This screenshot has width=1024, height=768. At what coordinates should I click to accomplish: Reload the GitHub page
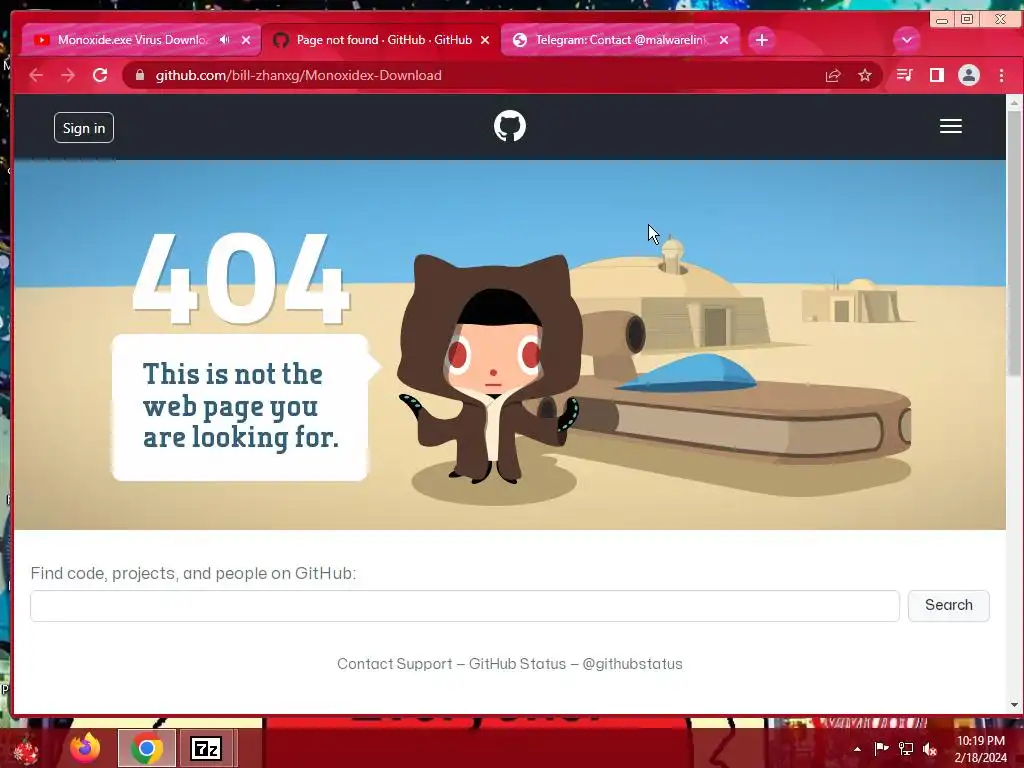100,75
